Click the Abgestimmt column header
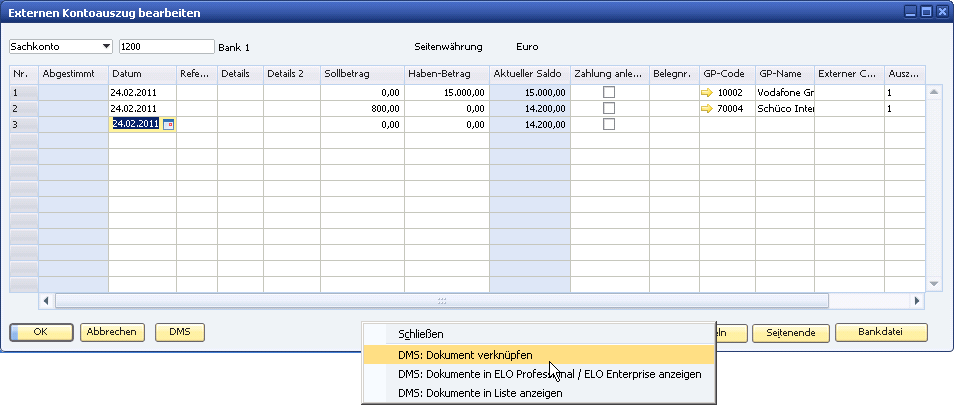 point(74,74)
